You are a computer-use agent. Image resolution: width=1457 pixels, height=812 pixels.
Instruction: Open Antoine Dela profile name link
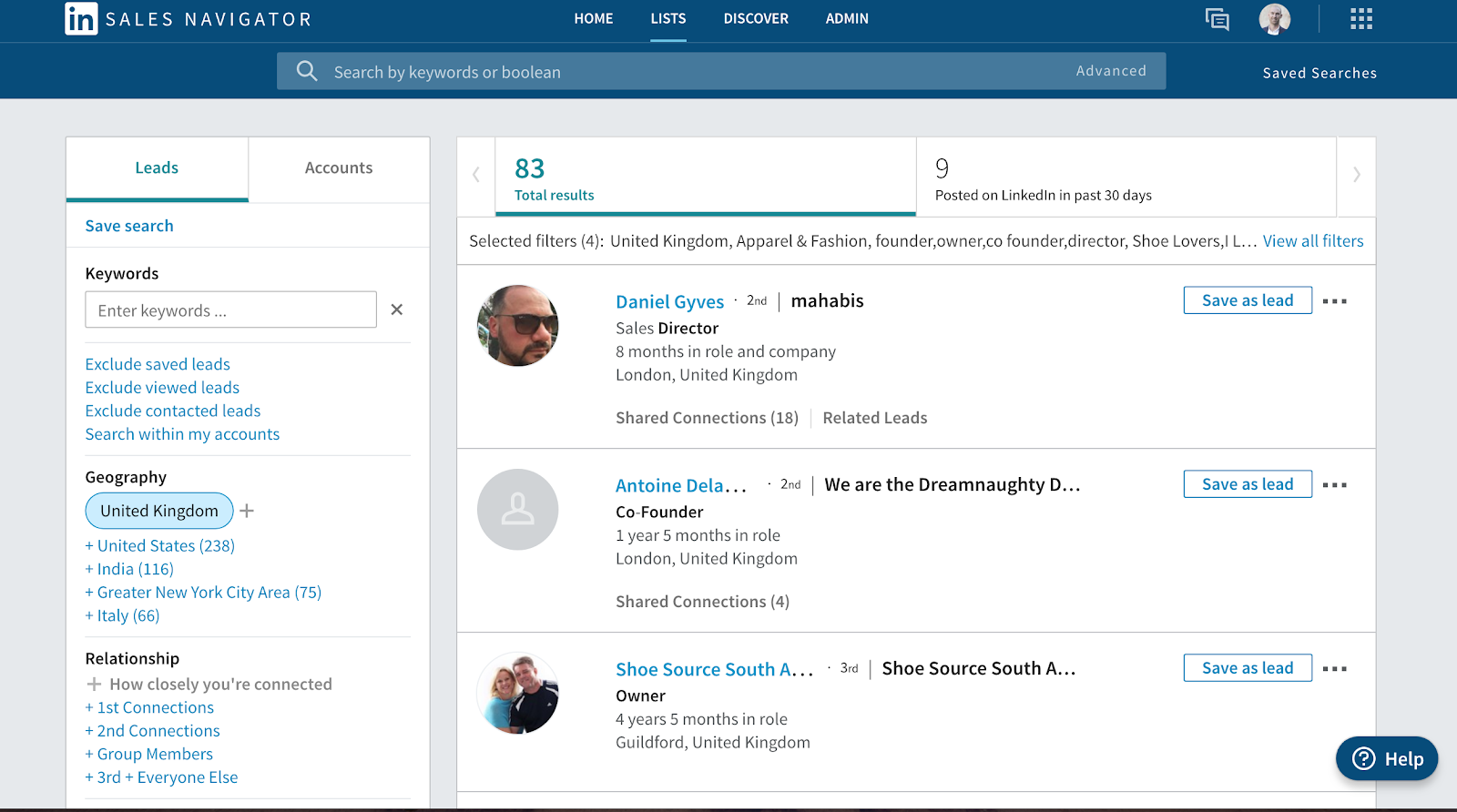681,486
